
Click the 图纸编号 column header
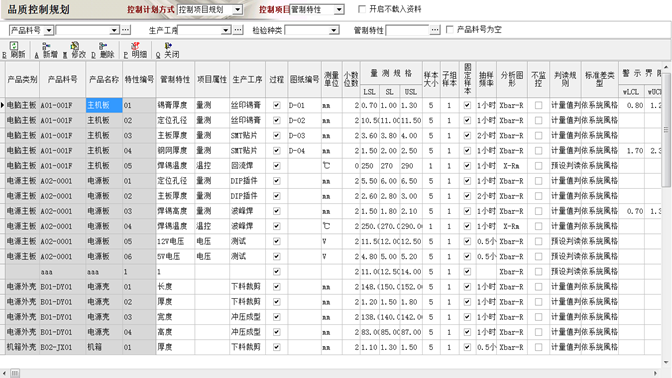[304, 79]
